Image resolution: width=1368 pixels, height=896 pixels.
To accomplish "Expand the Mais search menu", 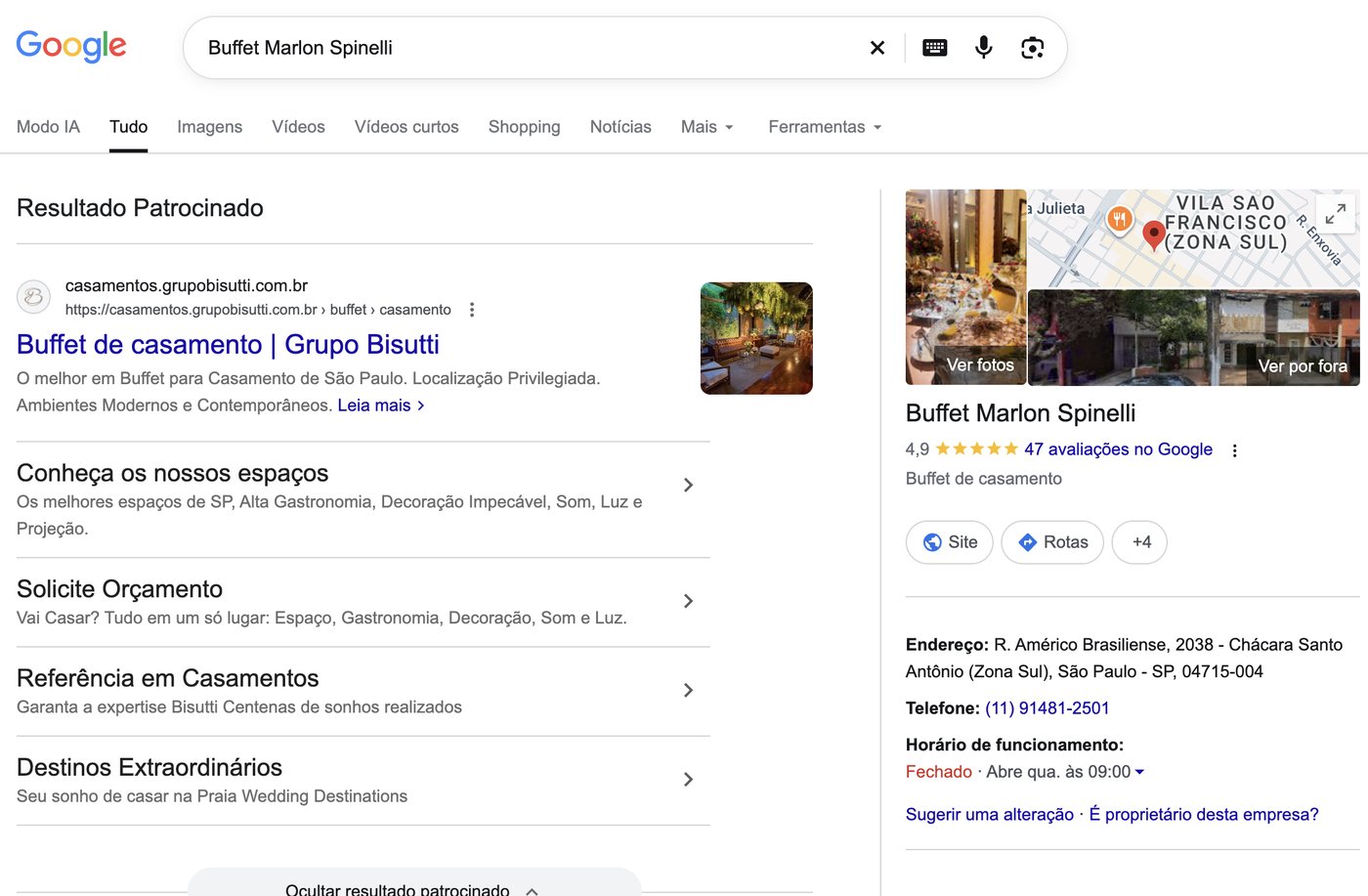I will tap(707, 127).
